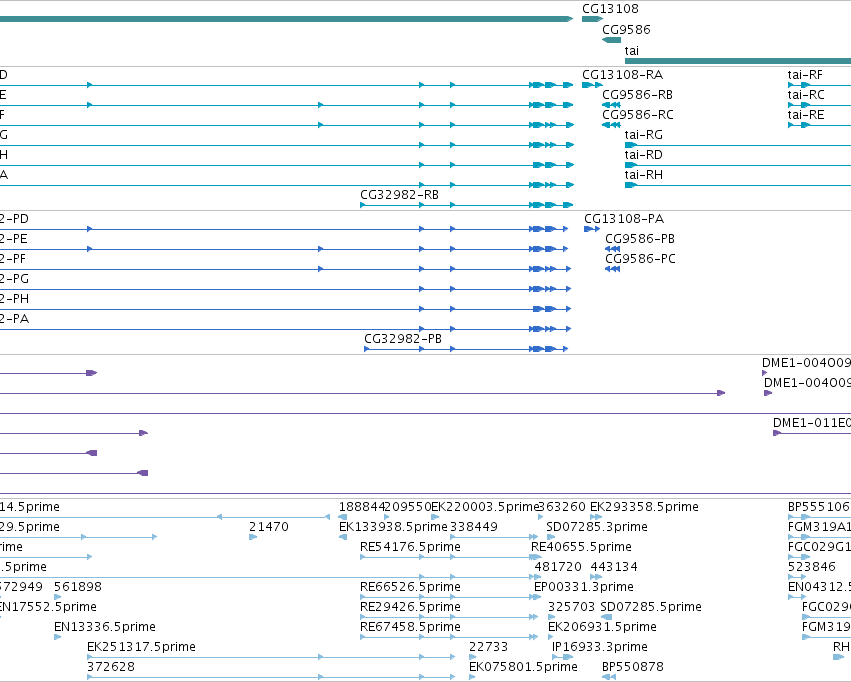Image resolution: width=851 pixels, height=682 pixels.
Task: Select EST EK220003.5prime
Action: [x=484, y=507]
